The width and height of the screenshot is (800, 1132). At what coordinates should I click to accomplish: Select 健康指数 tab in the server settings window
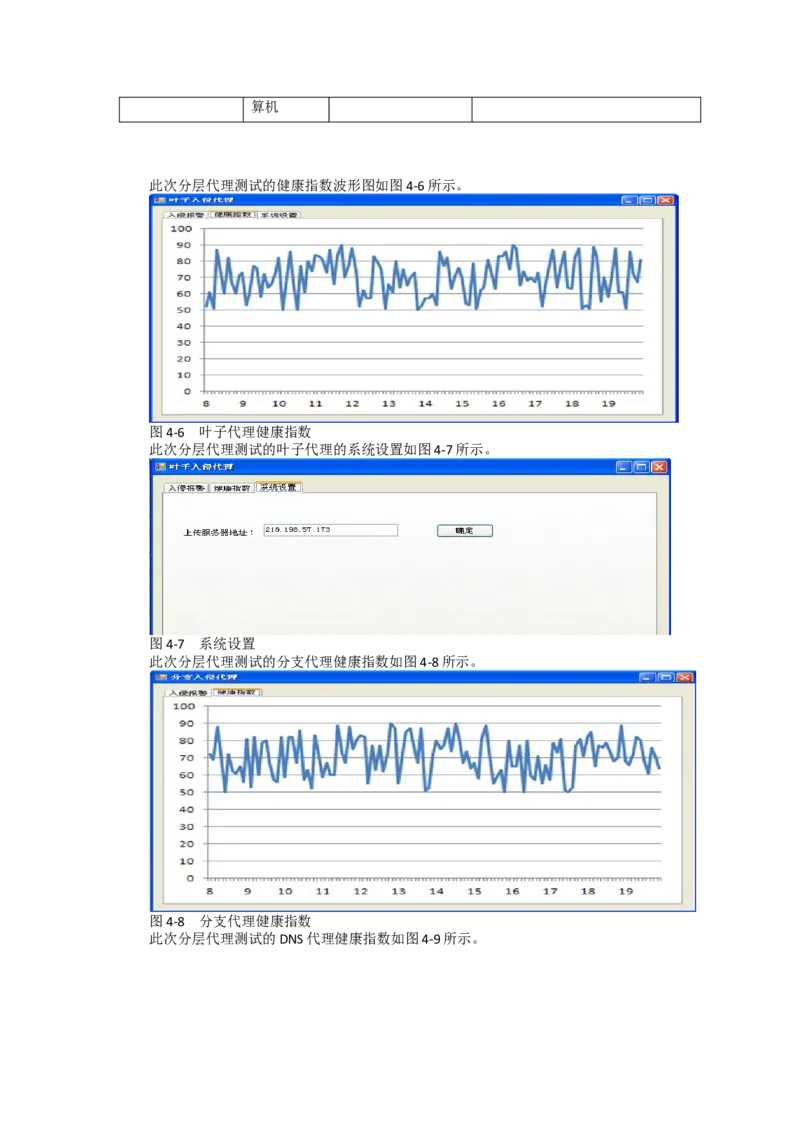point(231,488)
